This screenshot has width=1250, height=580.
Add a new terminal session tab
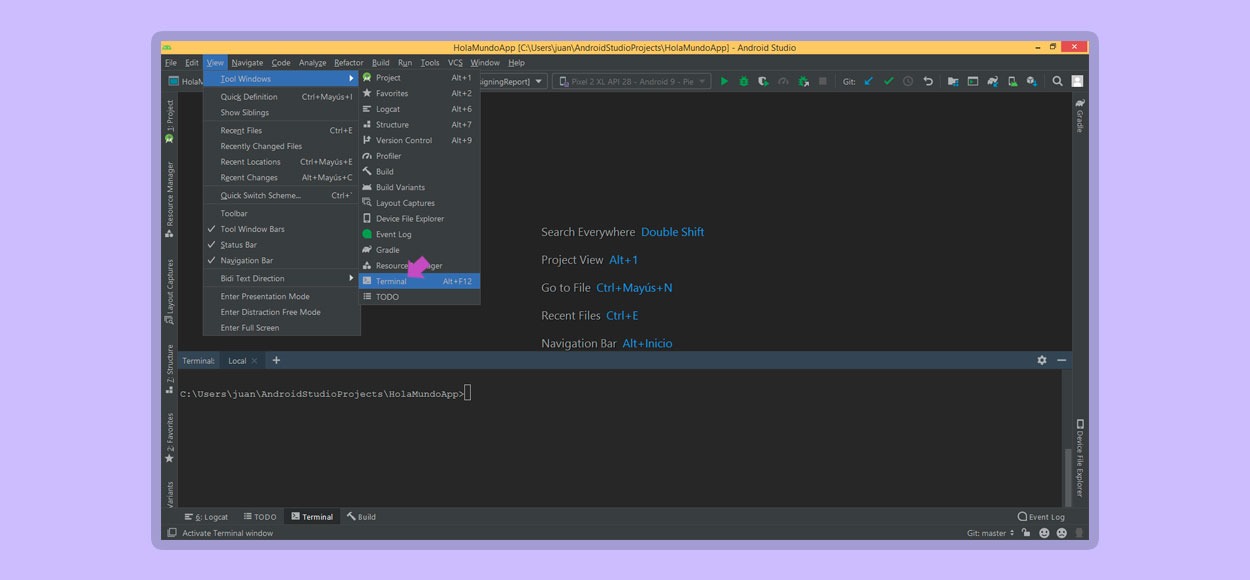276,360
